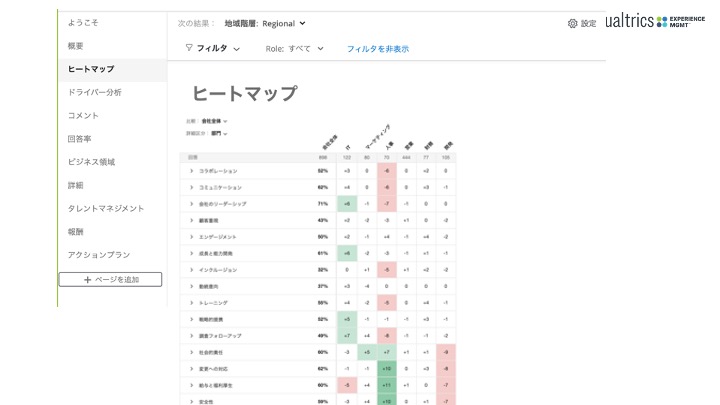Viewport: 720px width, 405px height.
Task: Click the dark green +11 heatmap cell
Action: [386, 384]
